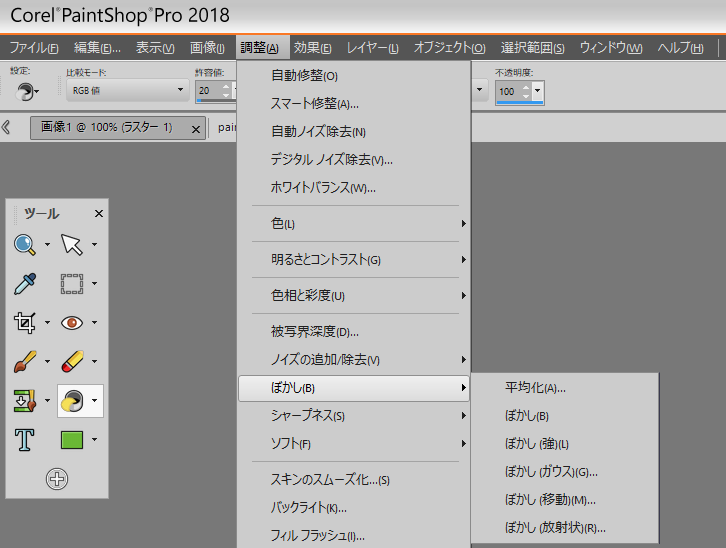Open the 不透明度 slider dropdown arrow

point(538,91)
